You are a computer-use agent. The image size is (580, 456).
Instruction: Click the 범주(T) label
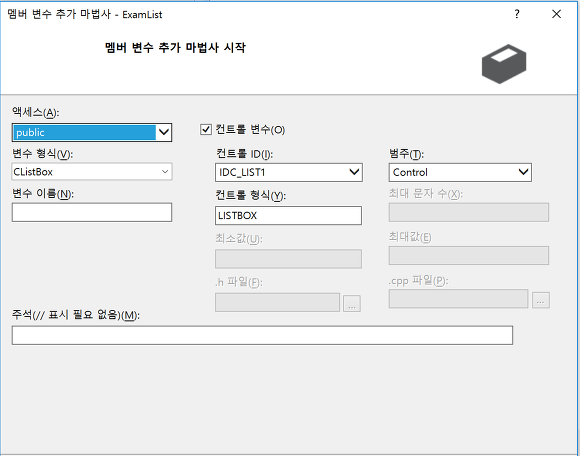click(406, 153)
